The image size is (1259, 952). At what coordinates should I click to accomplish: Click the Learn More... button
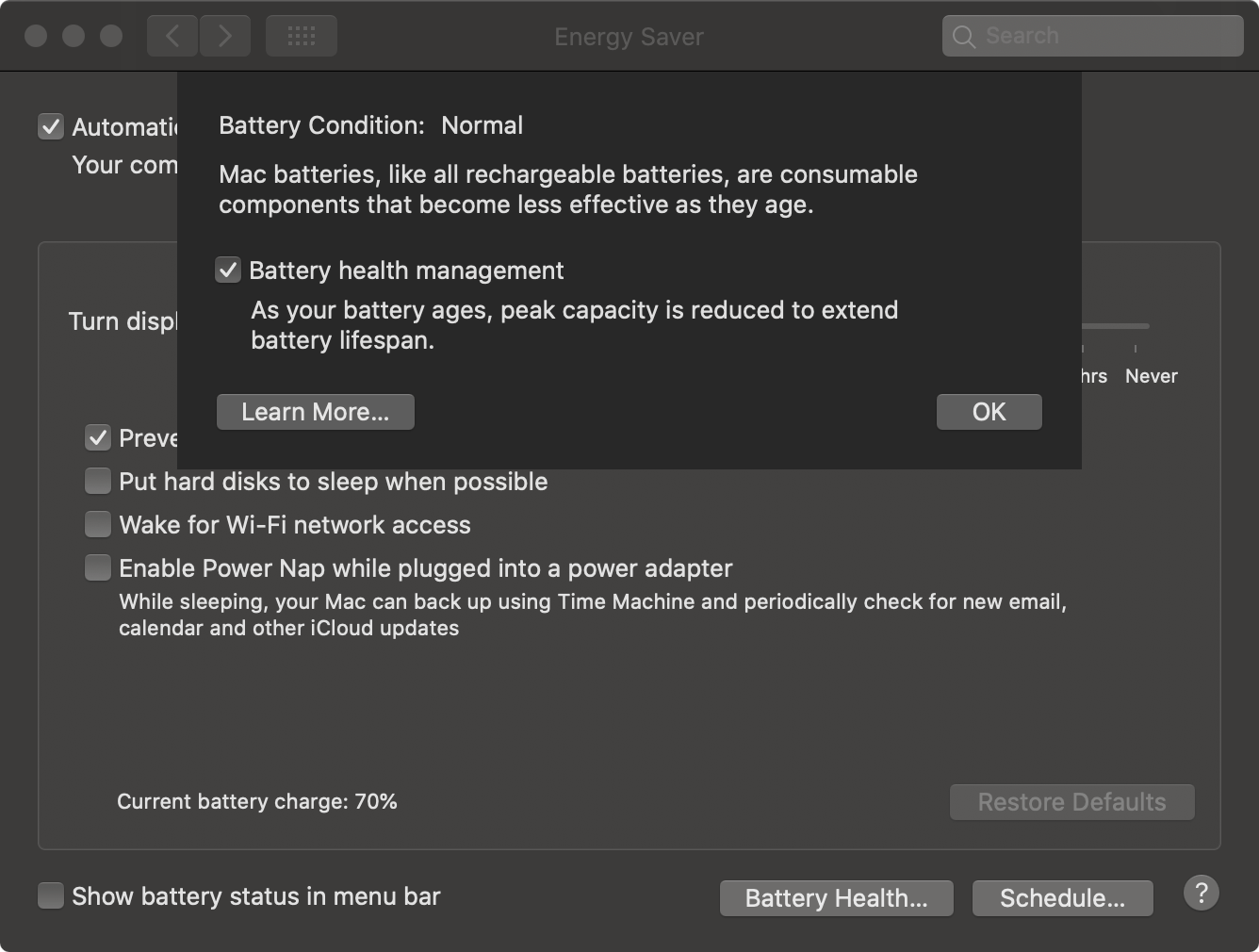point(315,412)
